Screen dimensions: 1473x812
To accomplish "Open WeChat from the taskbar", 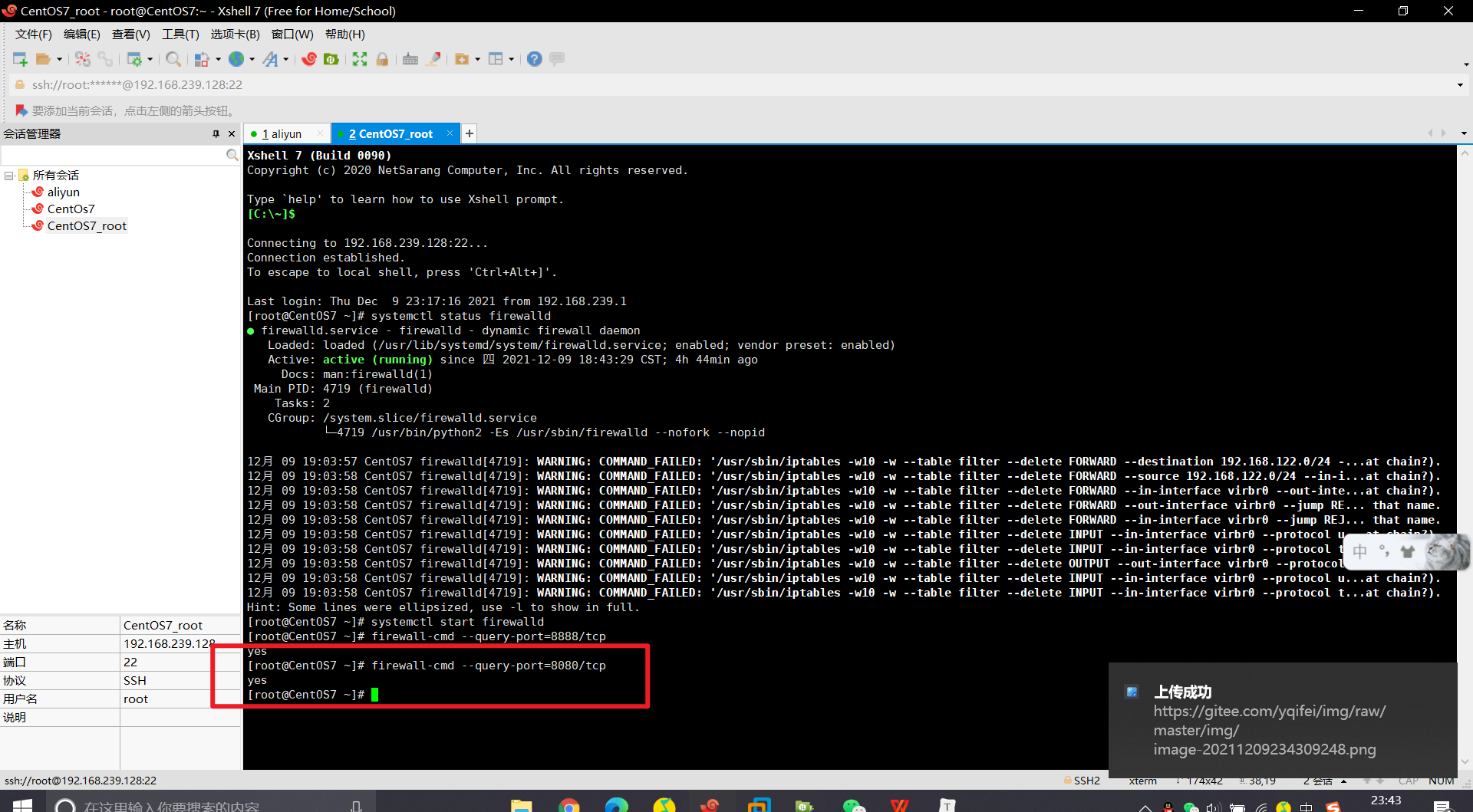I will (853, 805).
